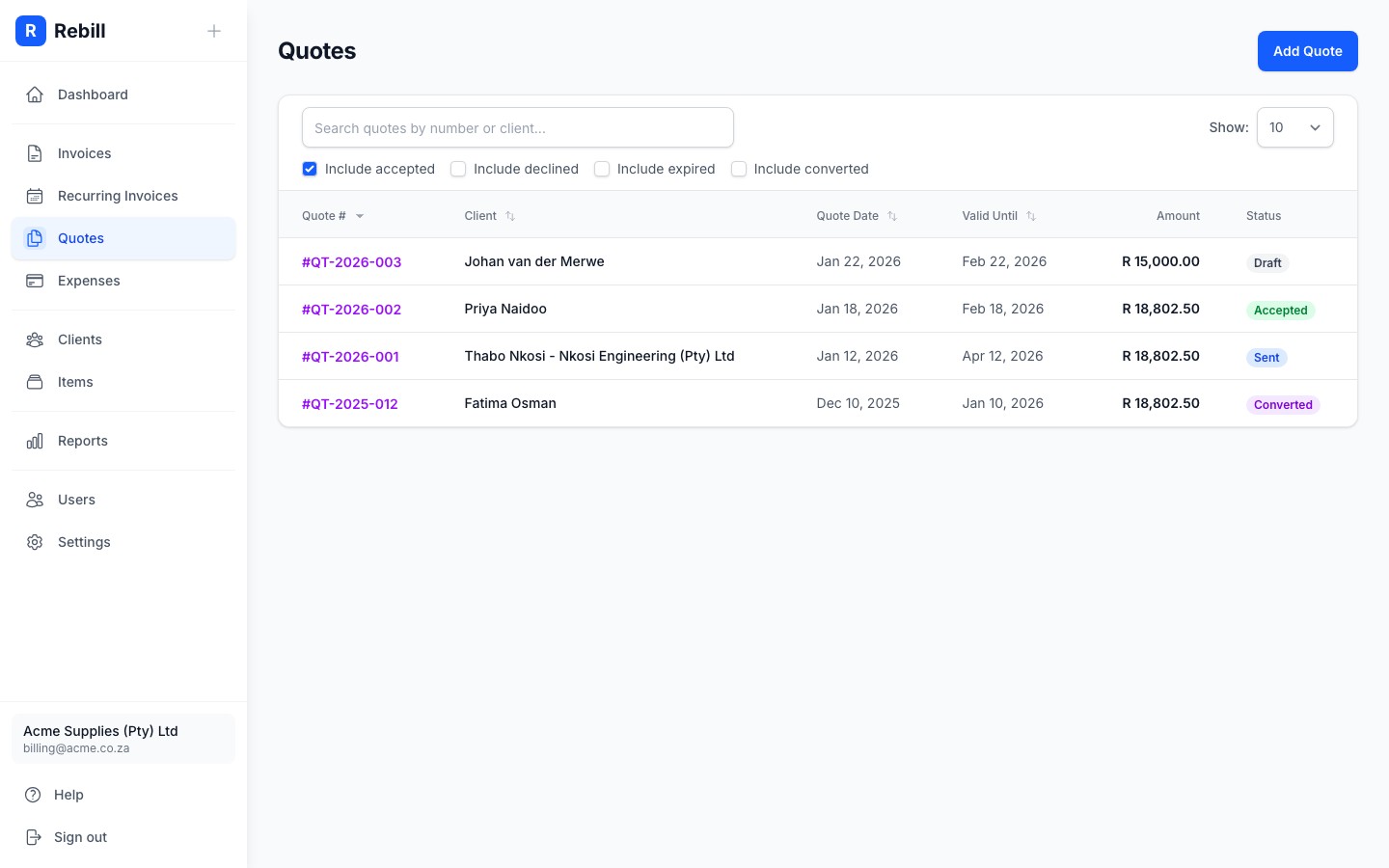Check the Include converted option

coord(739,169)
